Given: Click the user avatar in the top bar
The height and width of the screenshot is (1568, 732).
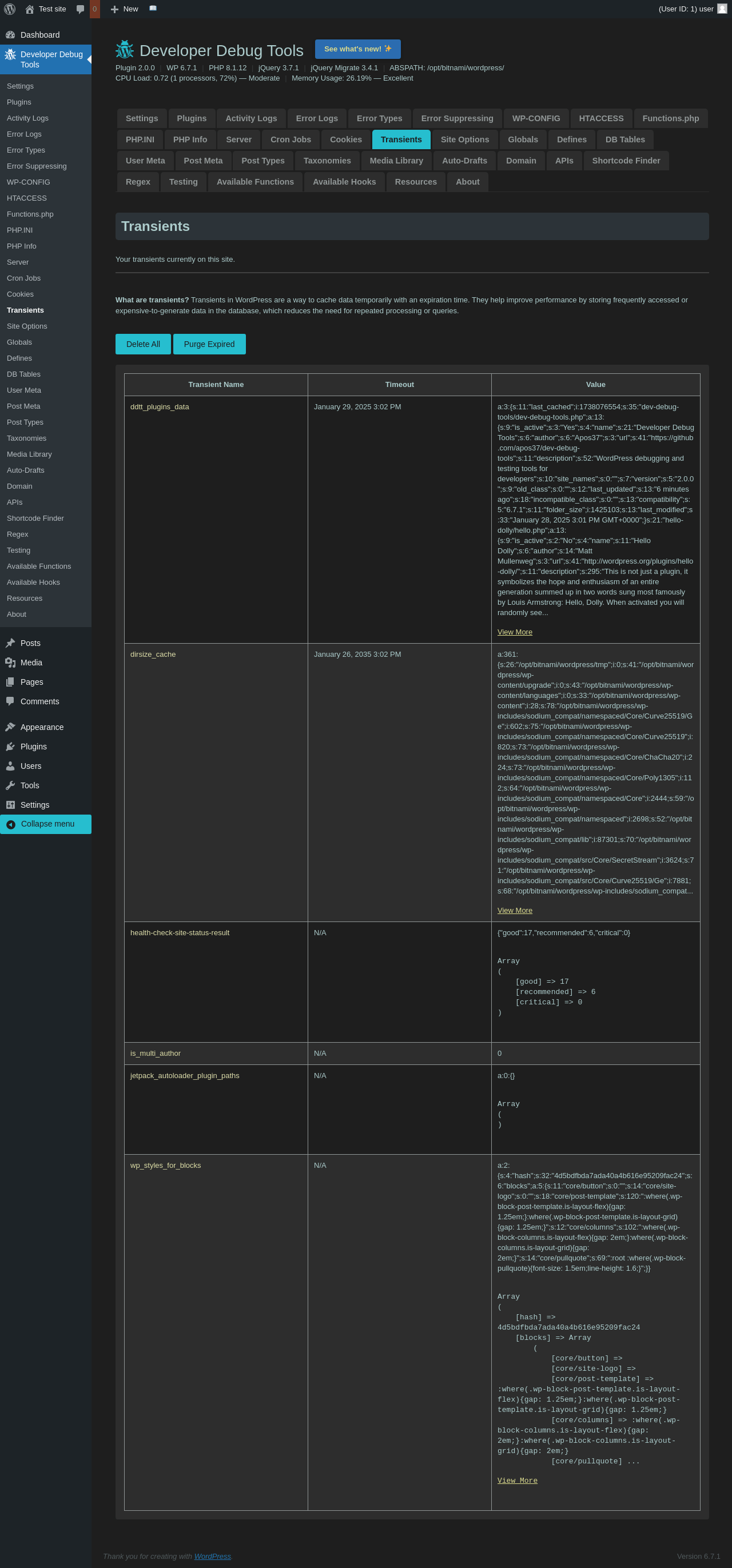Looking at the screenshot, I should pyautogui.click(x=722, y=9).
